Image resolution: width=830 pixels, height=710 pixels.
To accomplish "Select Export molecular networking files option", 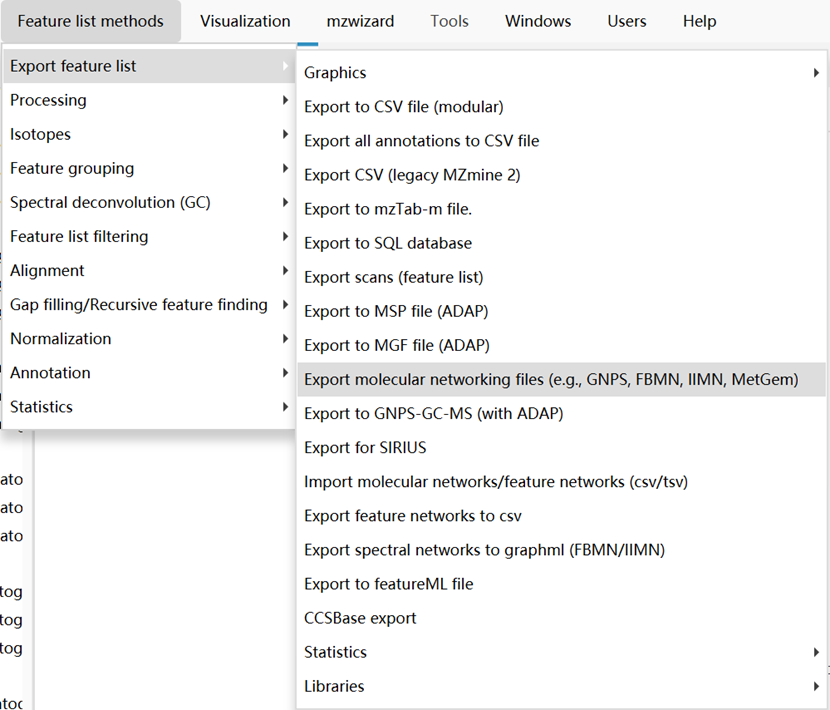I will tap(551, 379).
